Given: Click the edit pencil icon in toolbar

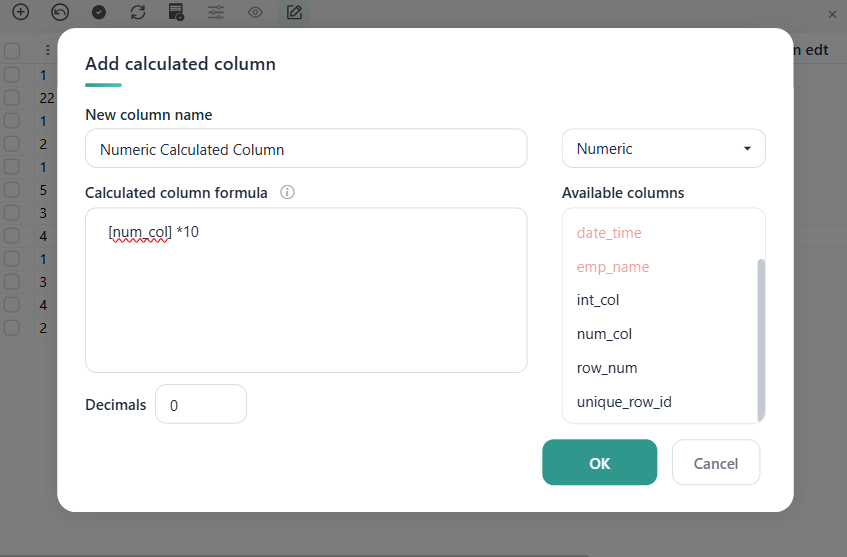Looking at the screenshot, I should tap(294, 12).
